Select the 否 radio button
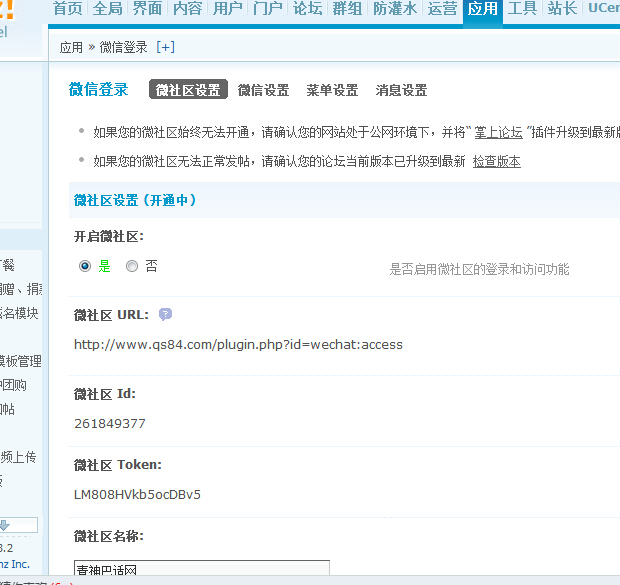620x585 pixels. click(132, 266)
